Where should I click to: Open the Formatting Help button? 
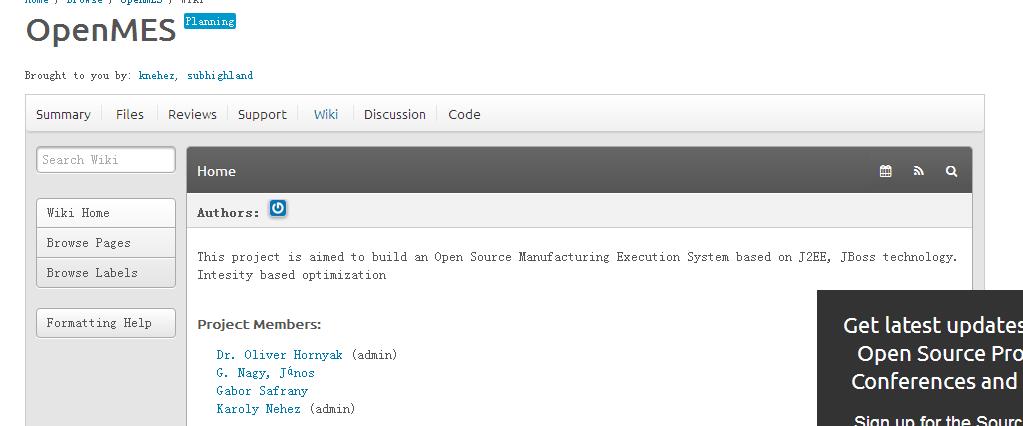tap(106, 323)
